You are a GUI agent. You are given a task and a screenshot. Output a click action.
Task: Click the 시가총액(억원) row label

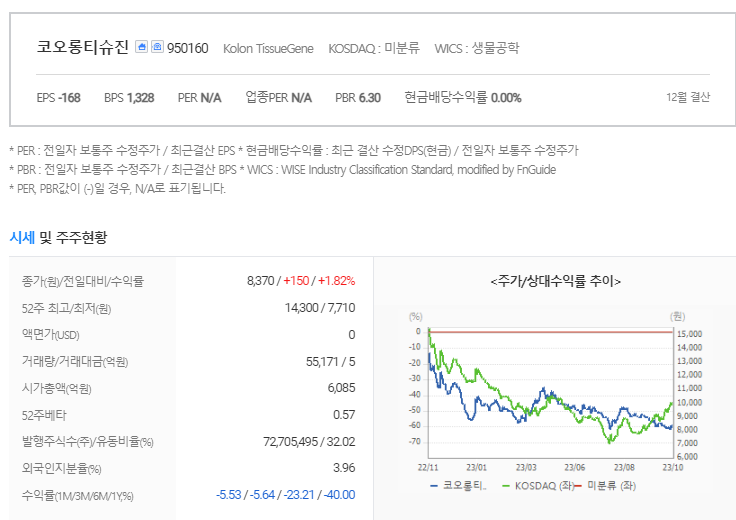click(57, 389)
